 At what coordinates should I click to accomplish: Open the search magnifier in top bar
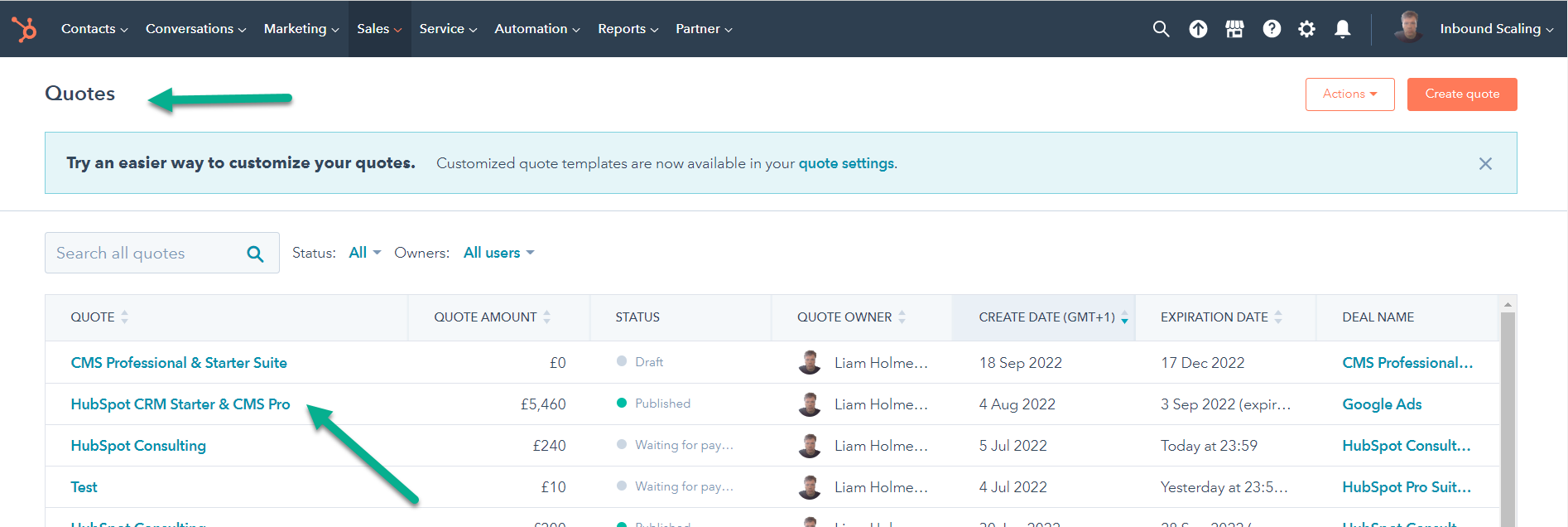click(1161, 29)
